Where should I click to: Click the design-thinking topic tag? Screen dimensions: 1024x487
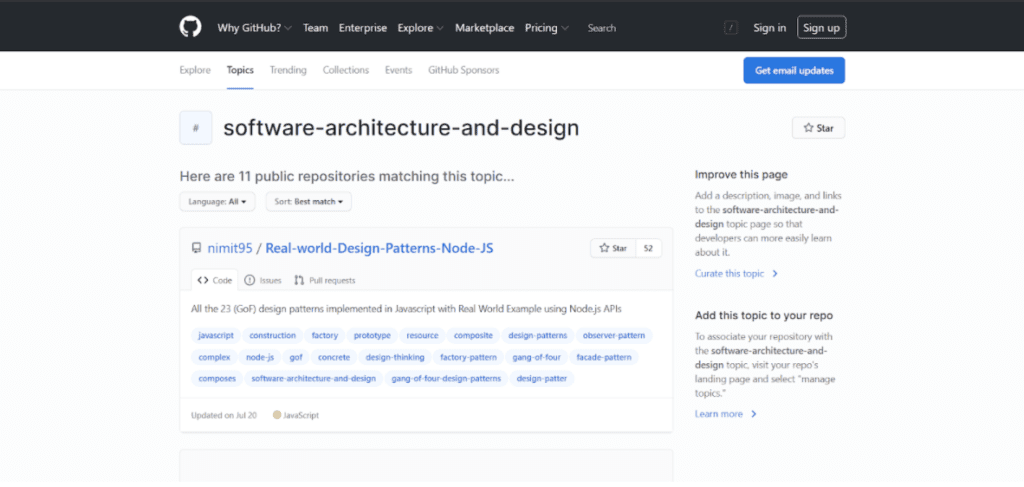395,357
